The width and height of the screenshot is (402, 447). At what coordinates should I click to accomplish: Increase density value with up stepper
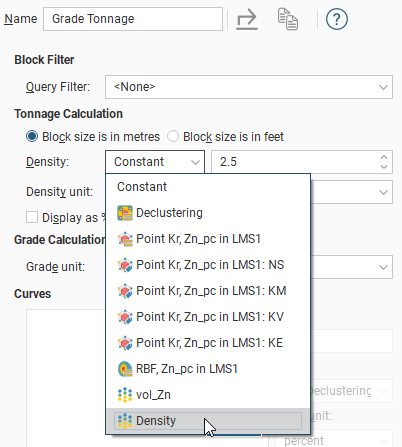click(x=384, y=157)
